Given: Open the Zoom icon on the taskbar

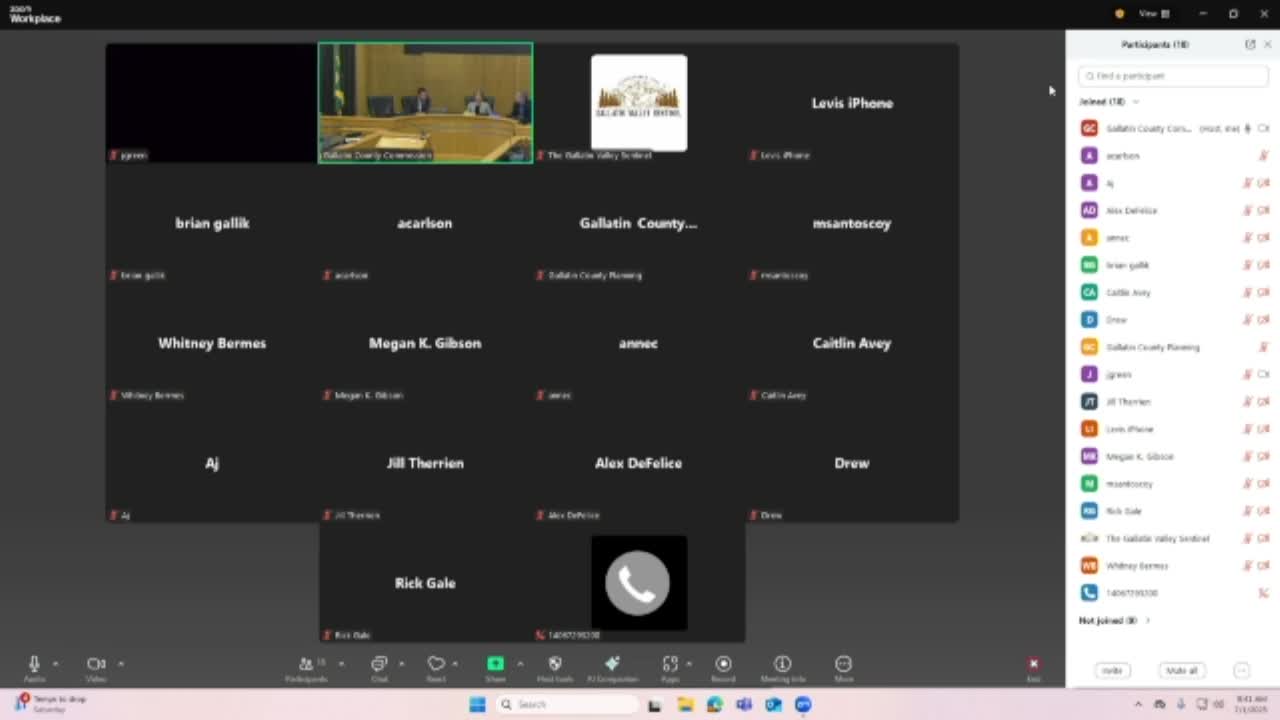Looking at the screenshot, I should tap(803, 705).
